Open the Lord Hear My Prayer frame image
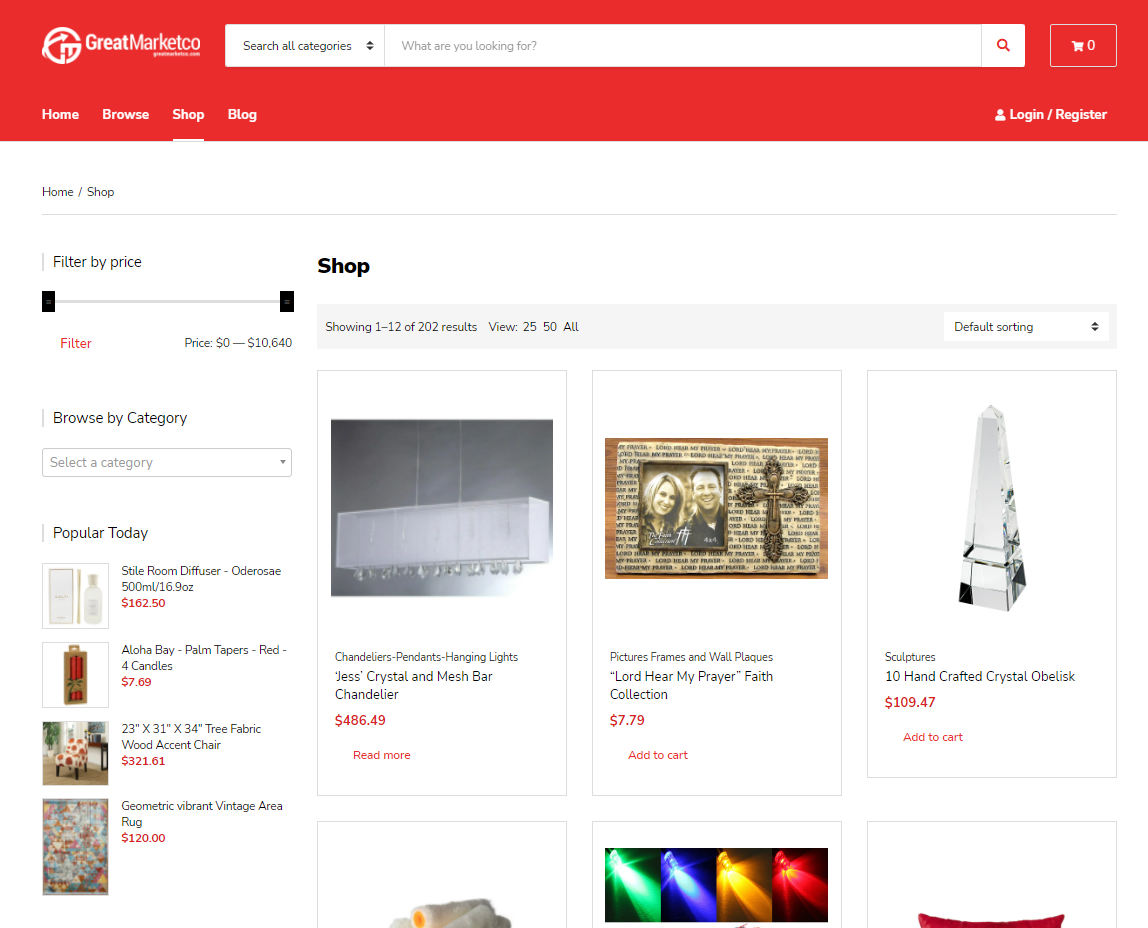 coord(716,508)
